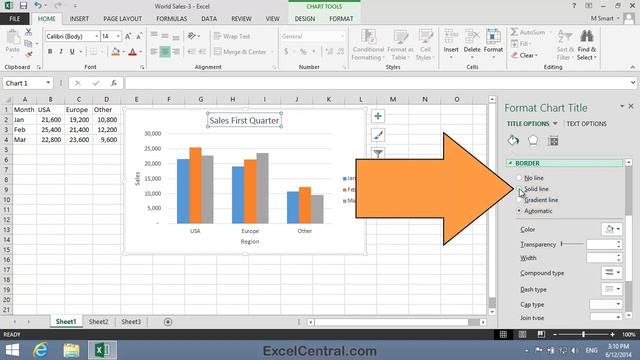
Task: Open Chart Styles paintbrush button
Action: [x=378, y=135]
